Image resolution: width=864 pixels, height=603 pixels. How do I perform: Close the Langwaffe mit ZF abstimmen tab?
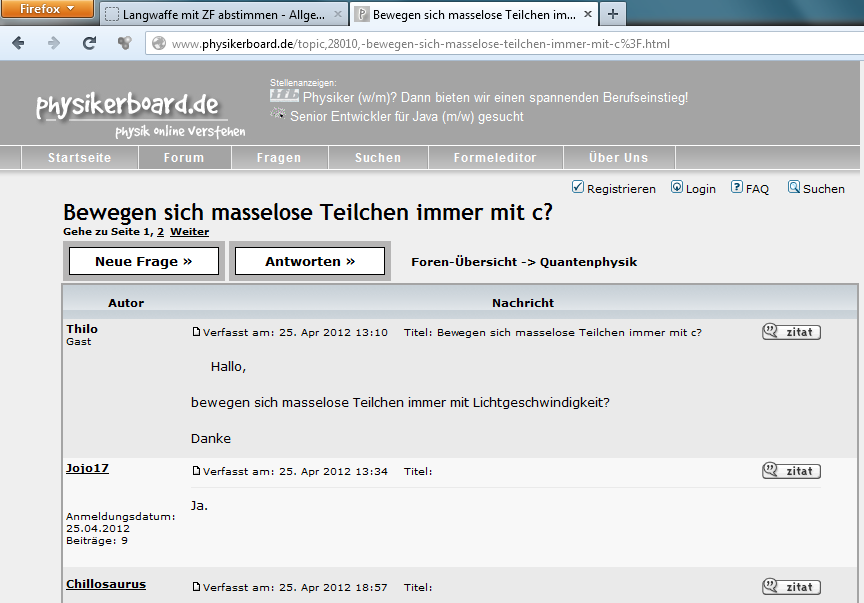336,15
